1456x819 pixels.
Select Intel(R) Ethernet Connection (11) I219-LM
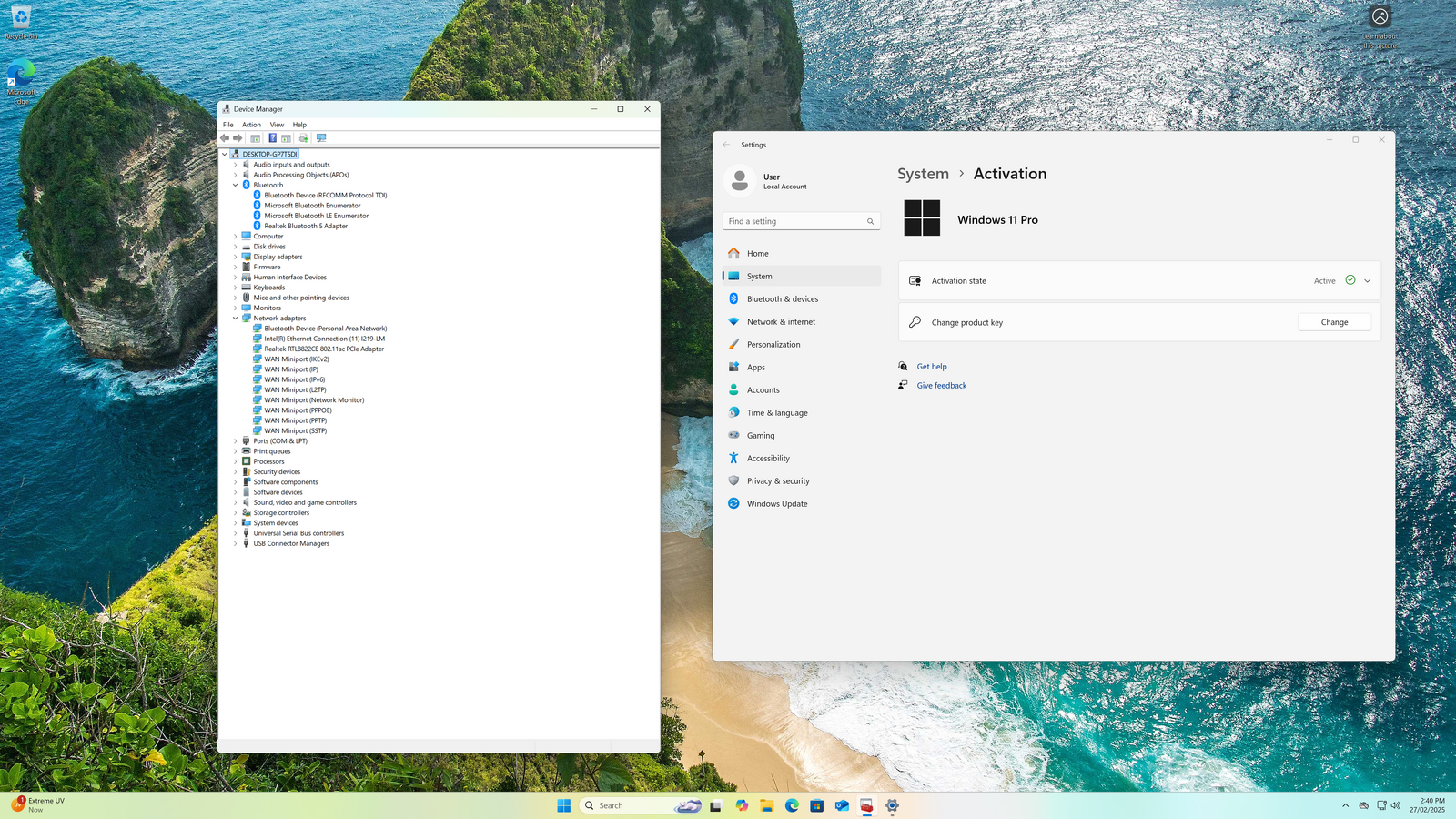(325, 339)
